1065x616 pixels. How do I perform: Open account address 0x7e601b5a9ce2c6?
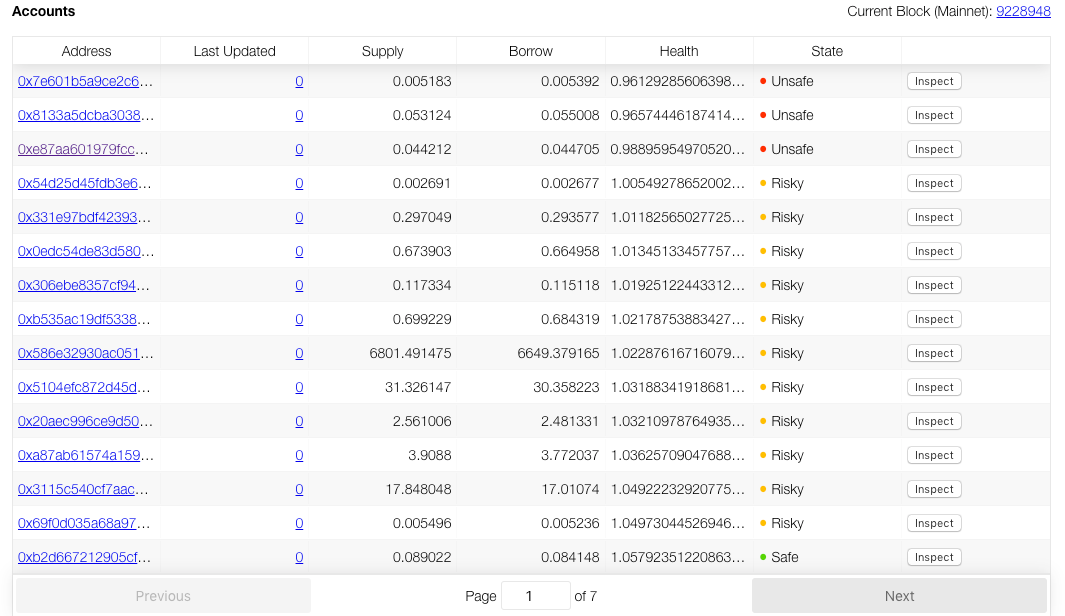click(86, 81)
